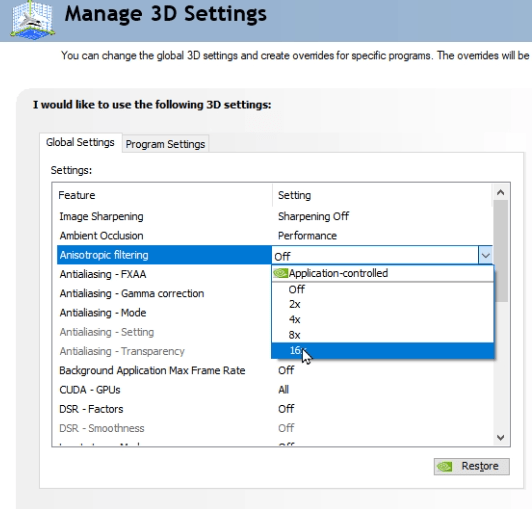Click greyed Antialiasing - Setting row

[164, 332]
